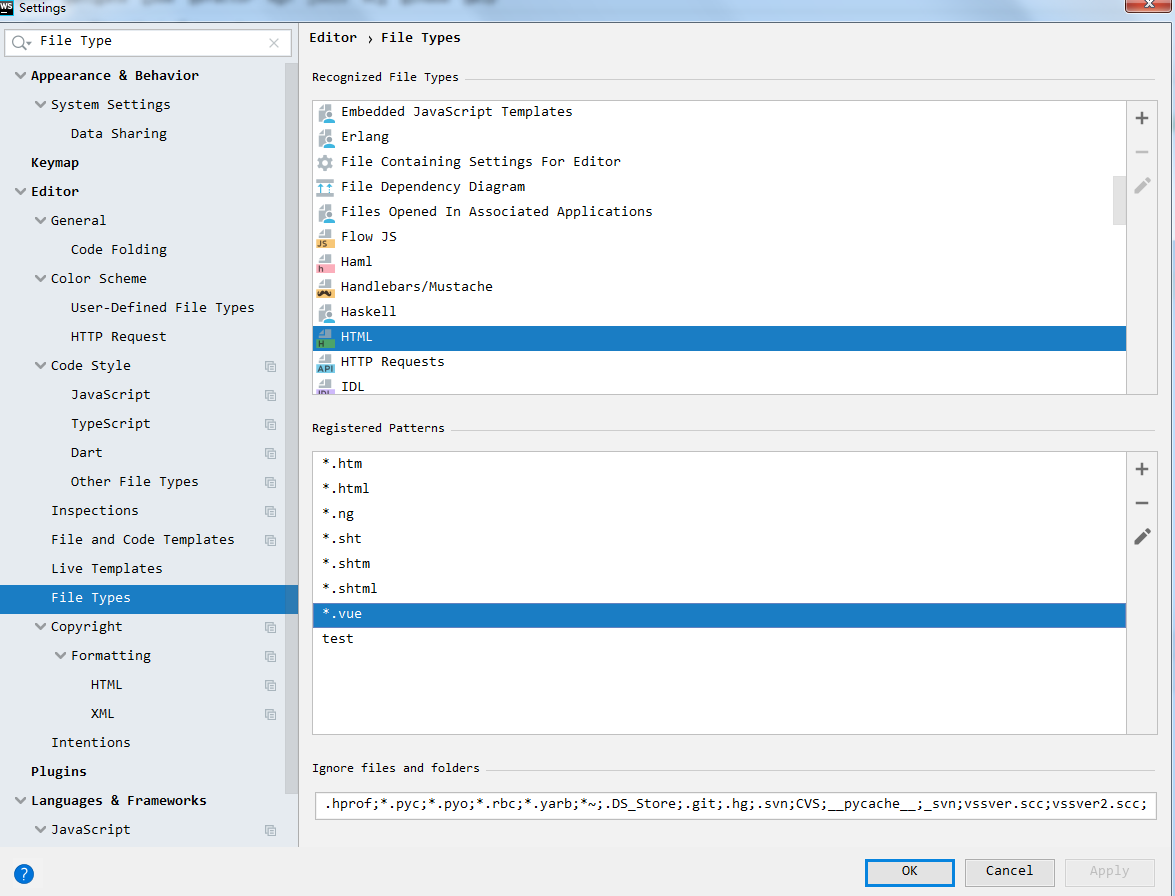Click the Flow JS file type icon
The width and height of the screenshot is (1175, 896).
[x=325, y=237]
